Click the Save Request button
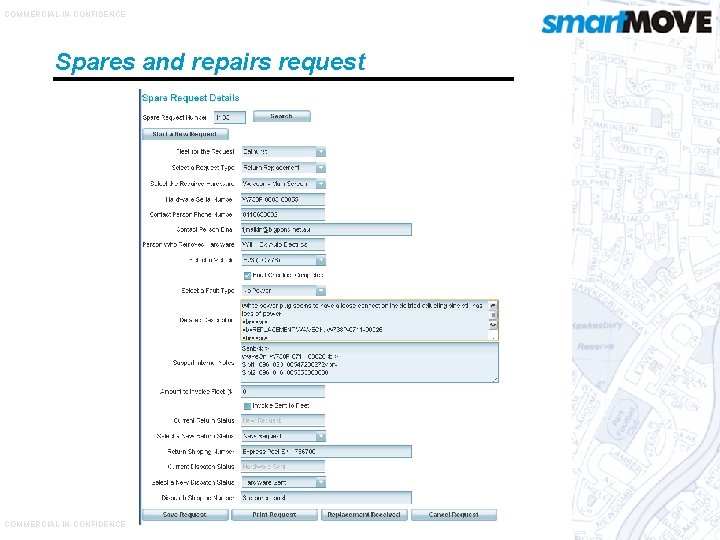 tap(185, 515)
